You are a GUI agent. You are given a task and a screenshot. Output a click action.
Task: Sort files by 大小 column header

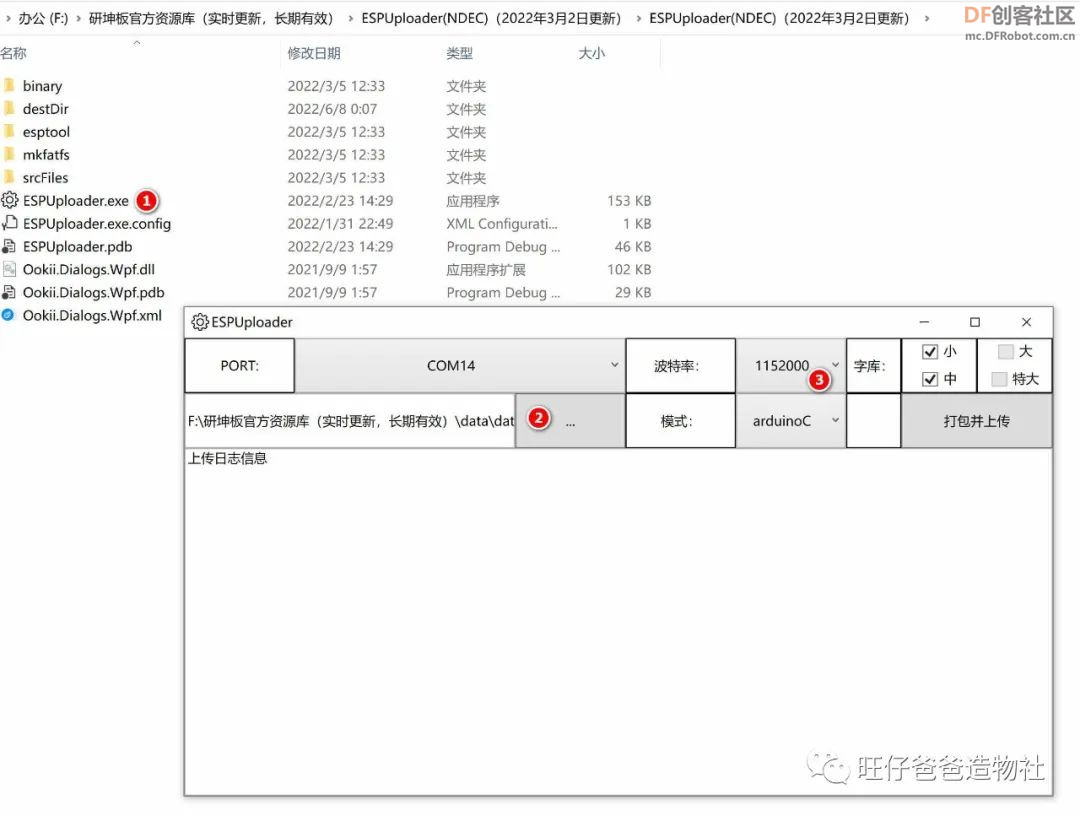(x=591, y=53)
